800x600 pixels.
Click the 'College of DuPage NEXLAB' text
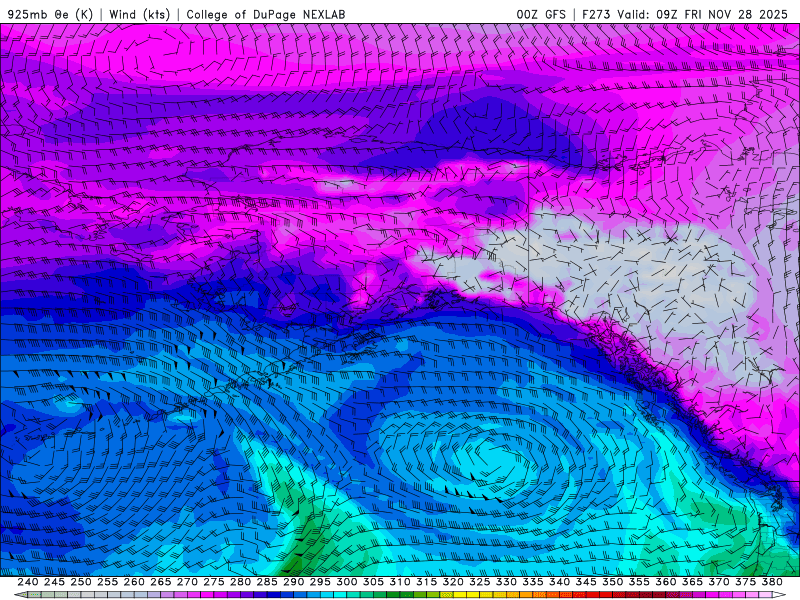tap(265, 14)
